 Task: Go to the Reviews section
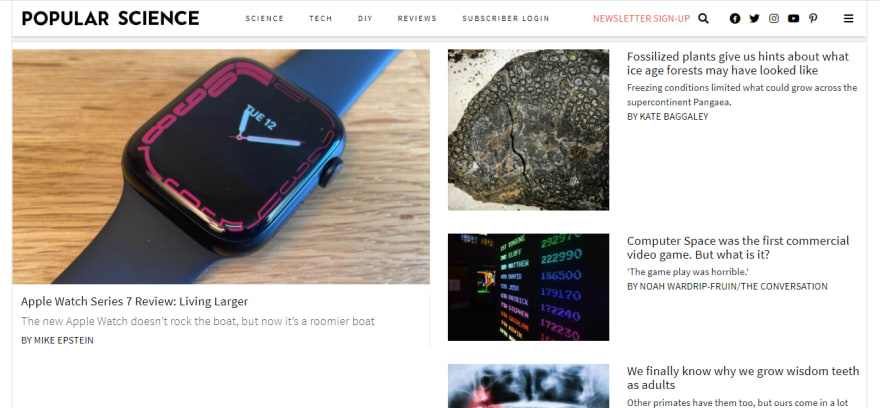click(417, 19)
